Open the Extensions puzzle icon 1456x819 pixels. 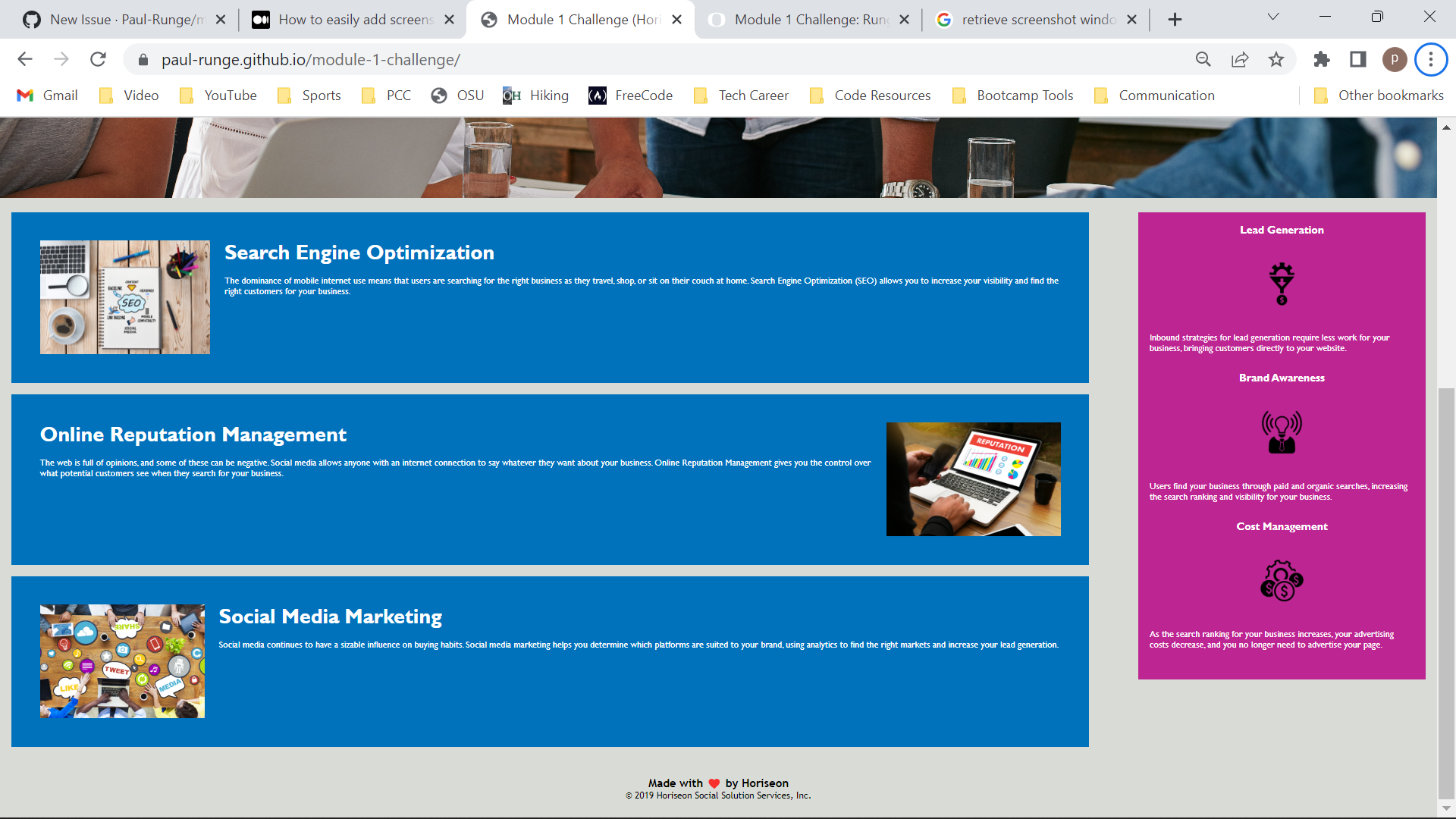point(1322,59)
